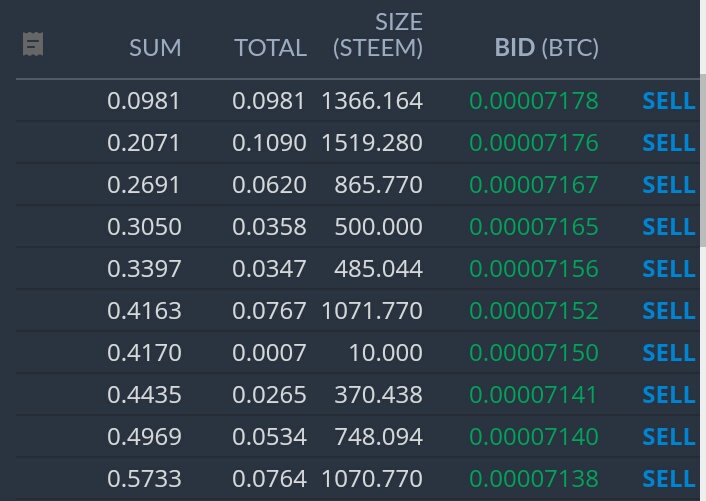Click SELL at bid 0.00007140
The height and width of the screenshot is (501, 706).
pos(669,437)
